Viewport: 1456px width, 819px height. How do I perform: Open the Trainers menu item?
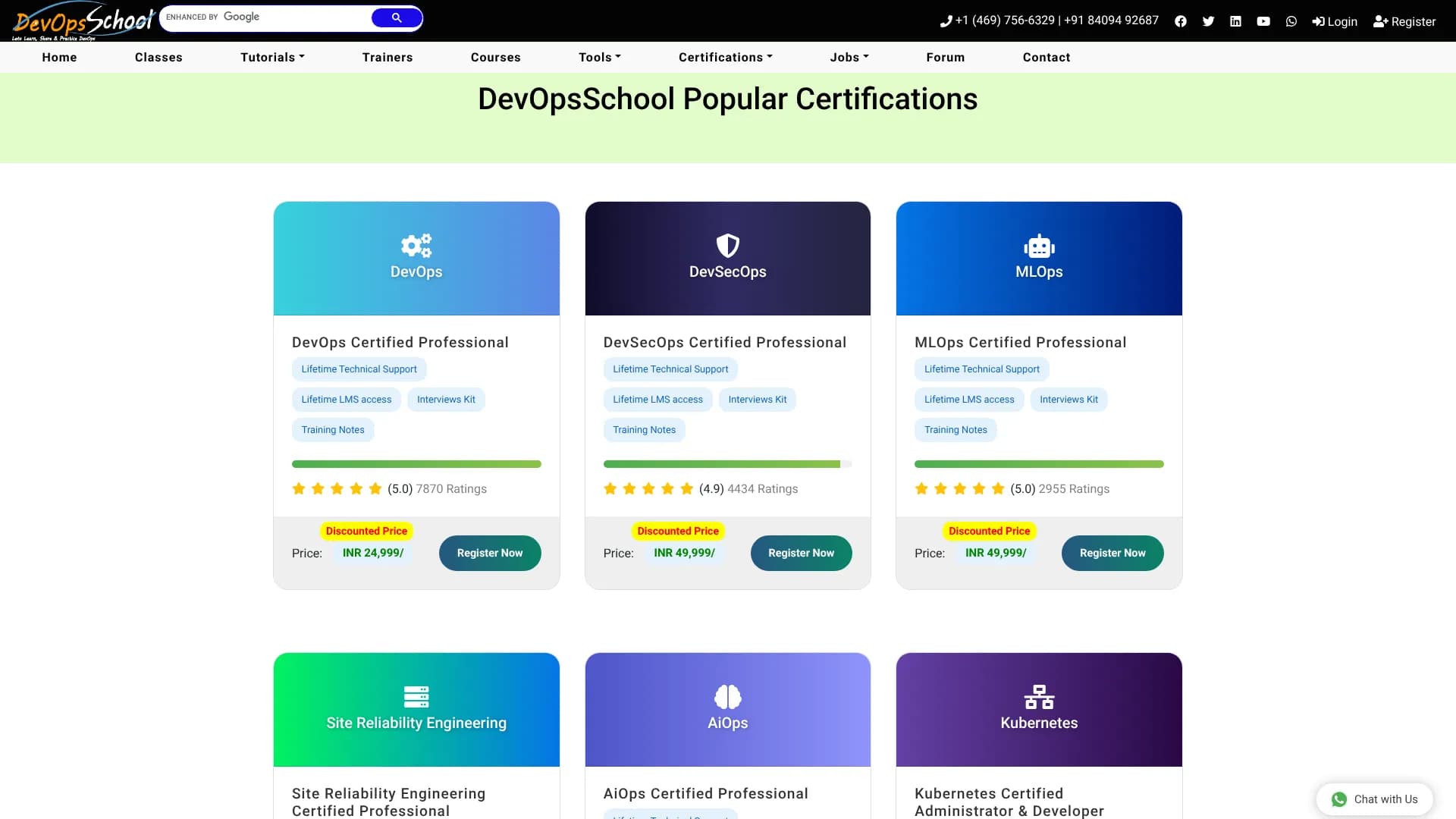tap(388, 57)
